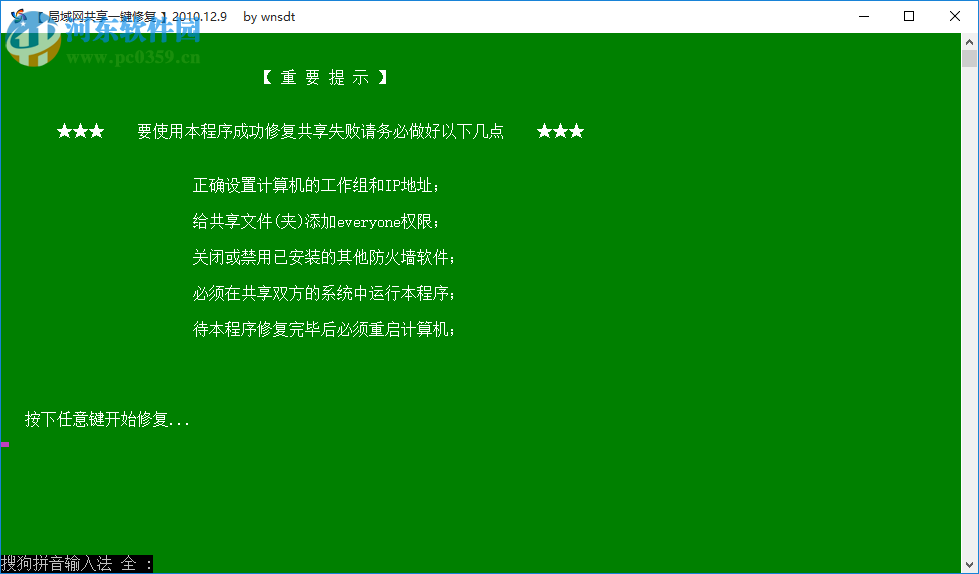The height and width of the screenshot is (574, 979).
Task: Click the window title text '2010.12.9 by wnsdt'
Action: click(234, 17)
